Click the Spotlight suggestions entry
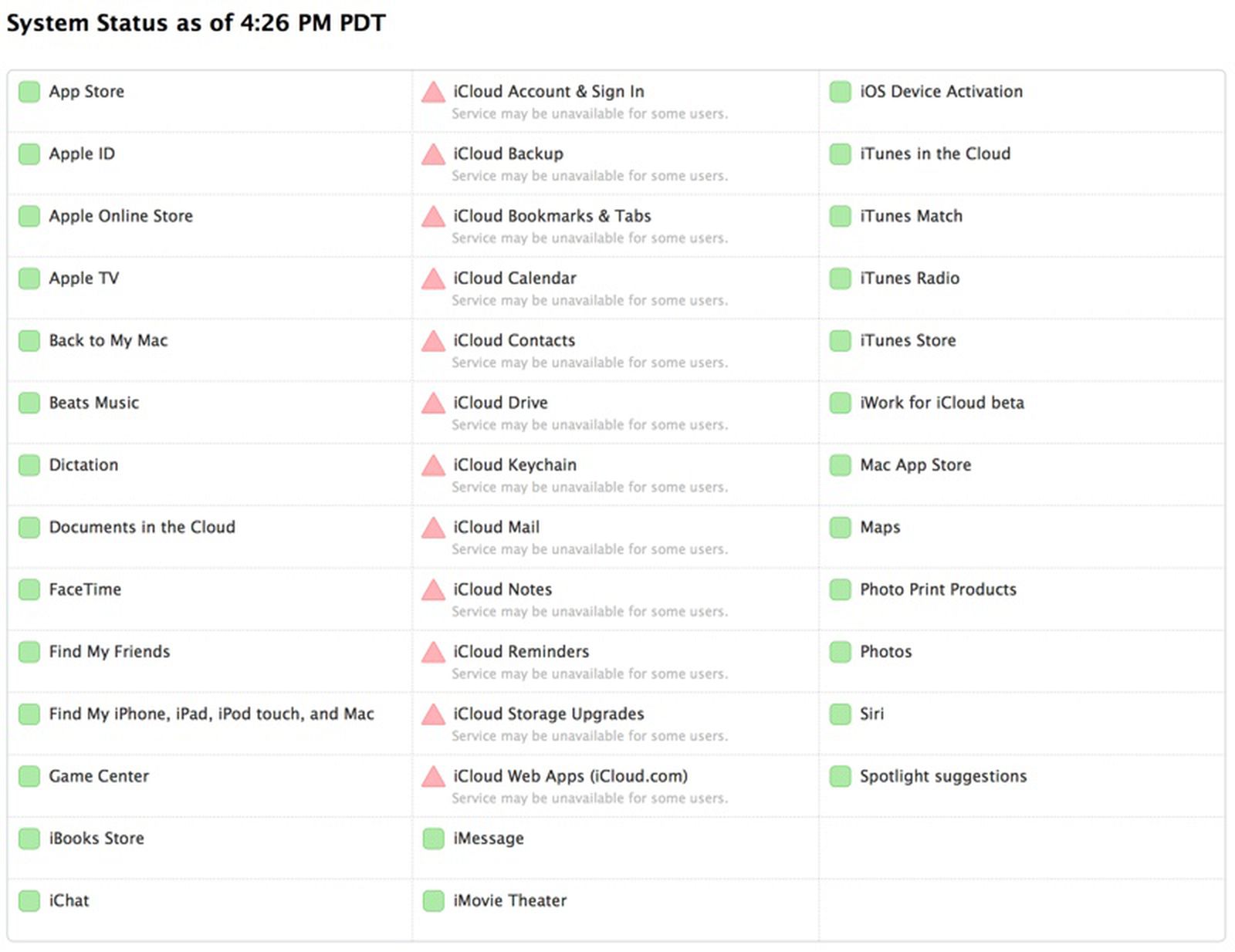Image resolution: width=1235 pixels, height=952 pixels. pos(943,777)
